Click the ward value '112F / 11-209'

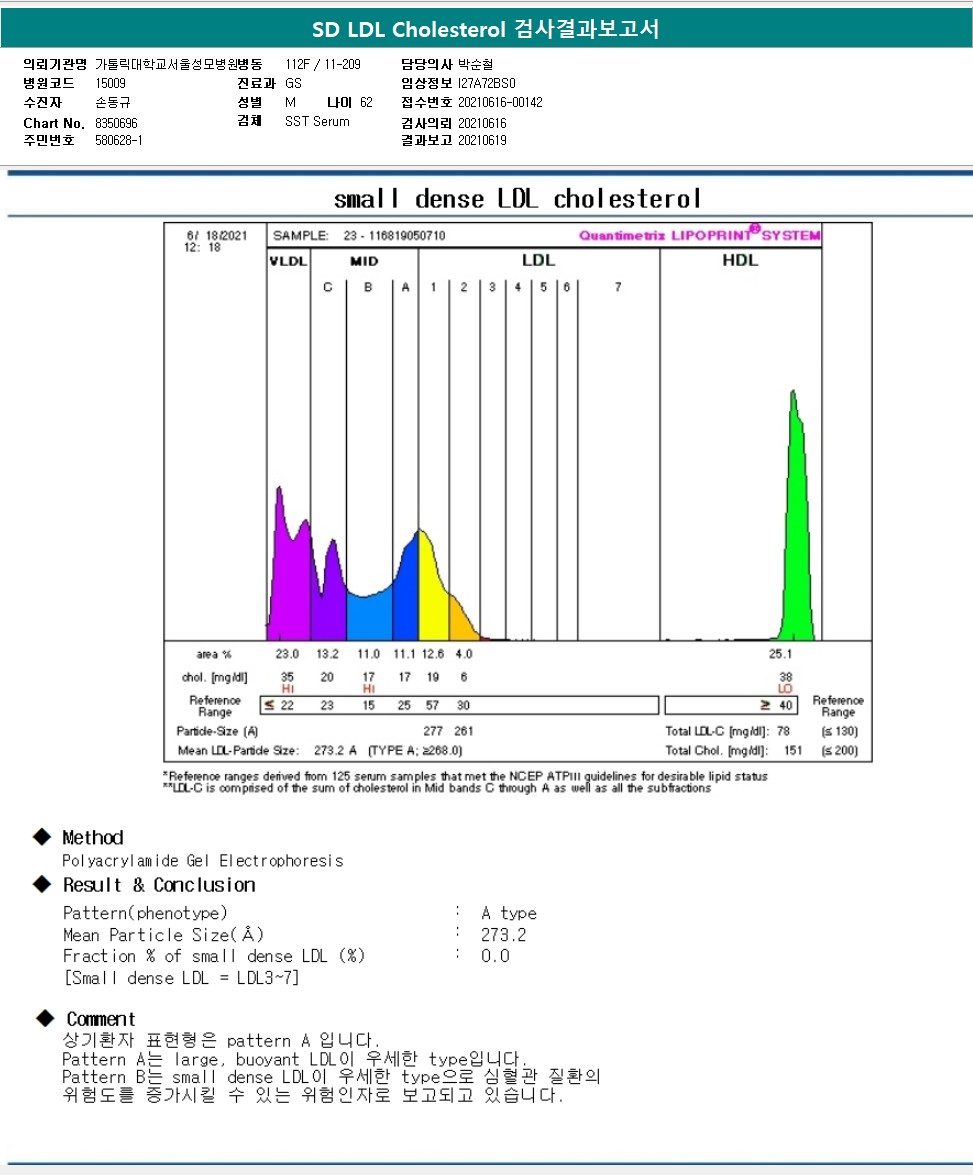(322, 64)
